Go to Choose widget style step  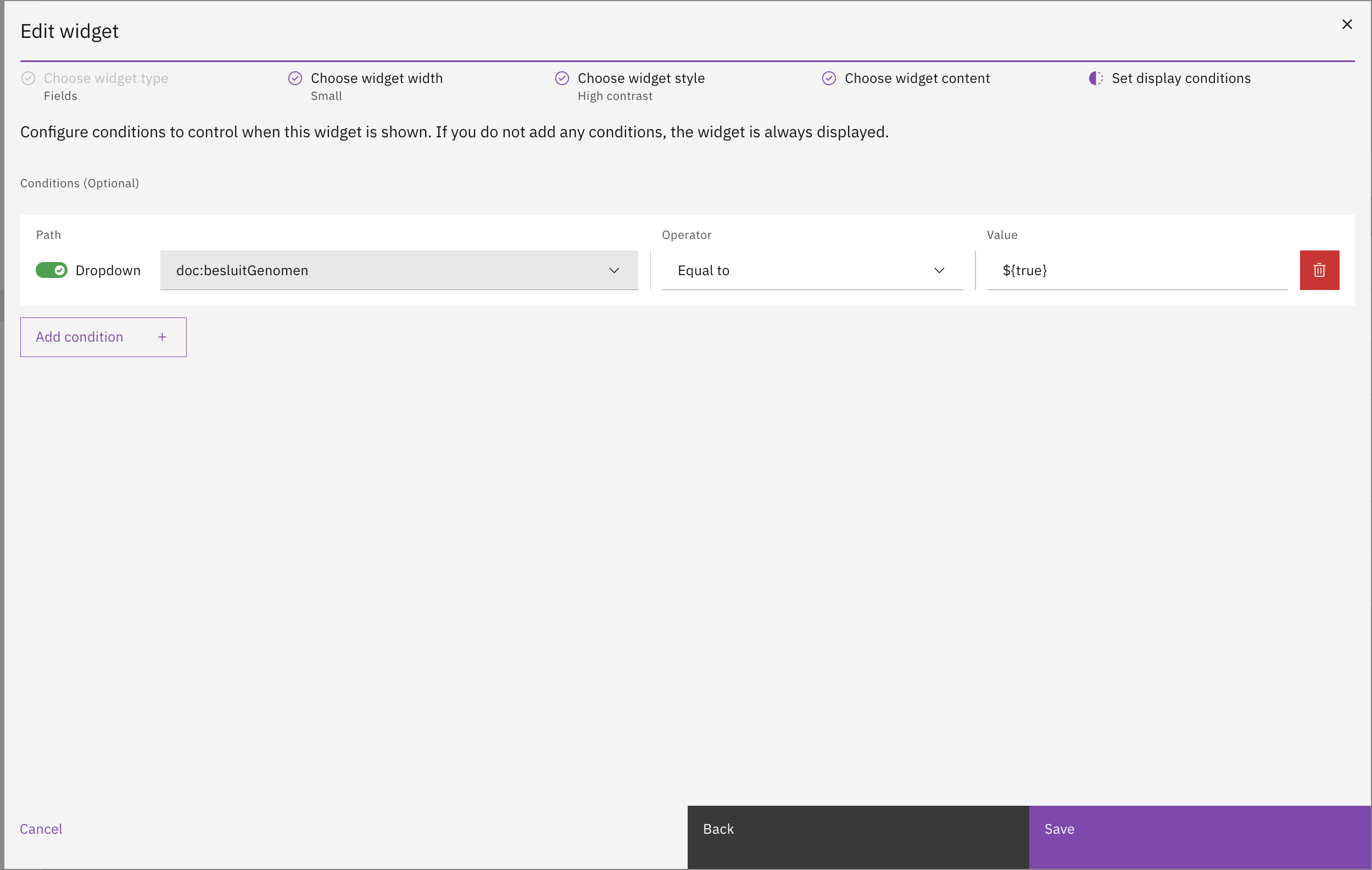[x=640, y=78]
